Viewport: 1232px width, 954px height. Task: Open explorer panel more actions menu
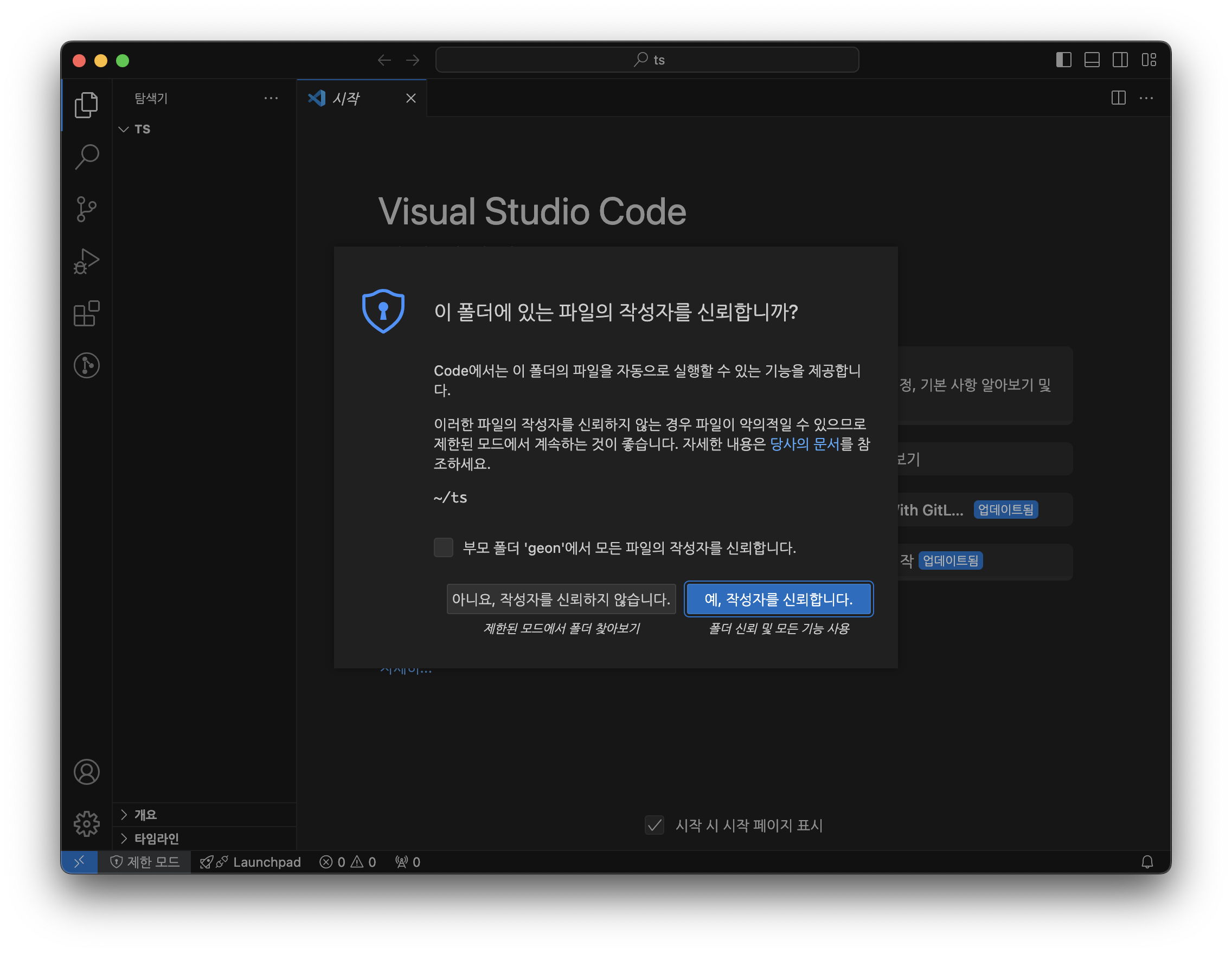tap(271, 98)
